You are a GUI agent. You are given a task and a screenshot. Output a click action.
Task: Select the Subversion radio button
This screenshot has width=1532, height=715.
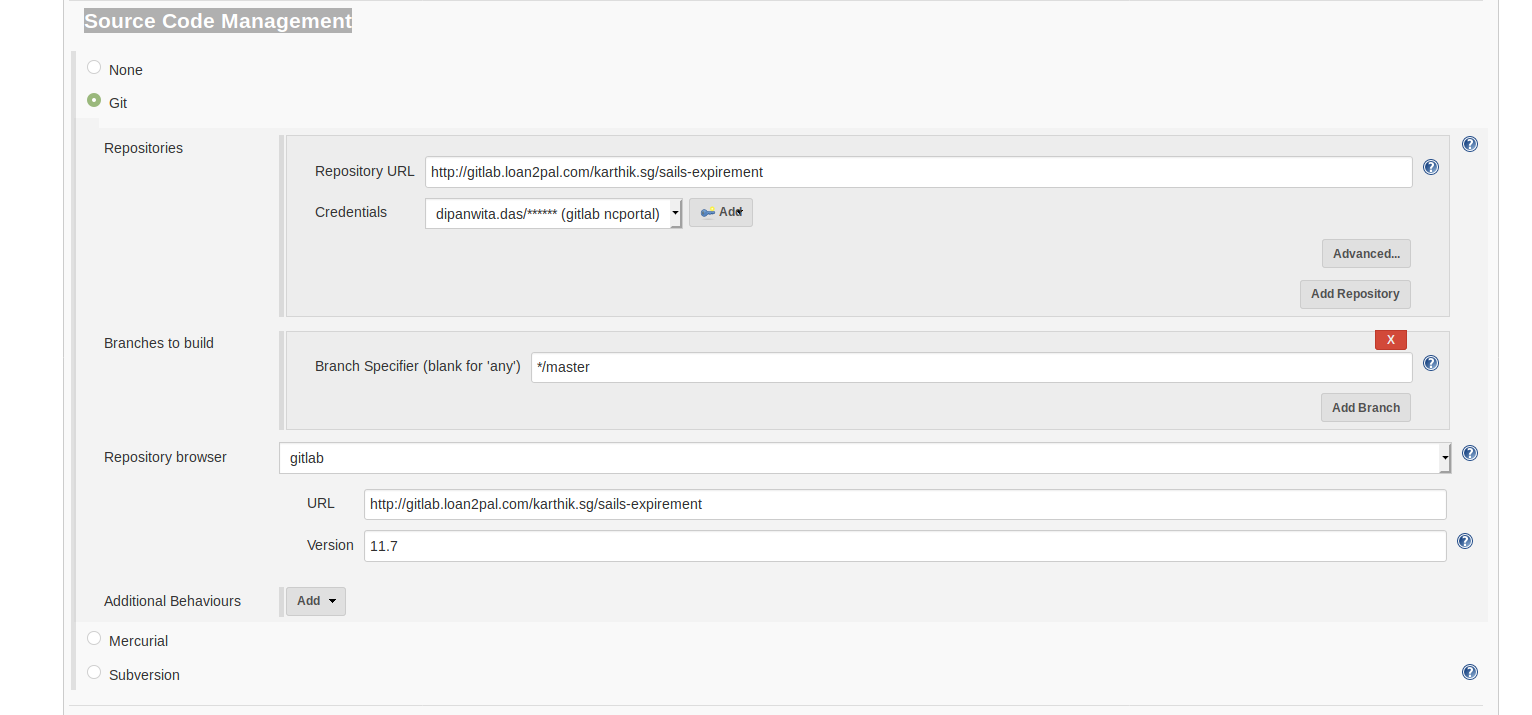click(x=94, y=673)
